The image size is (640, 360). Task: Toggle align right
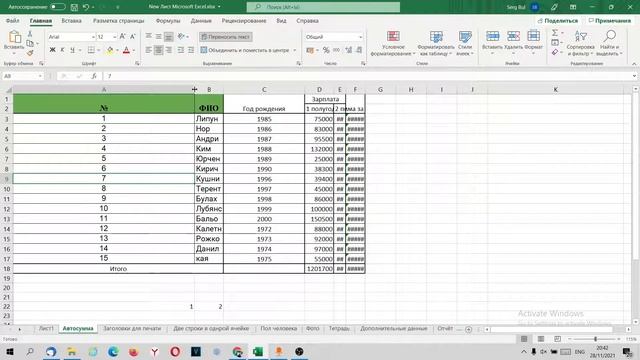coord(168,50)
